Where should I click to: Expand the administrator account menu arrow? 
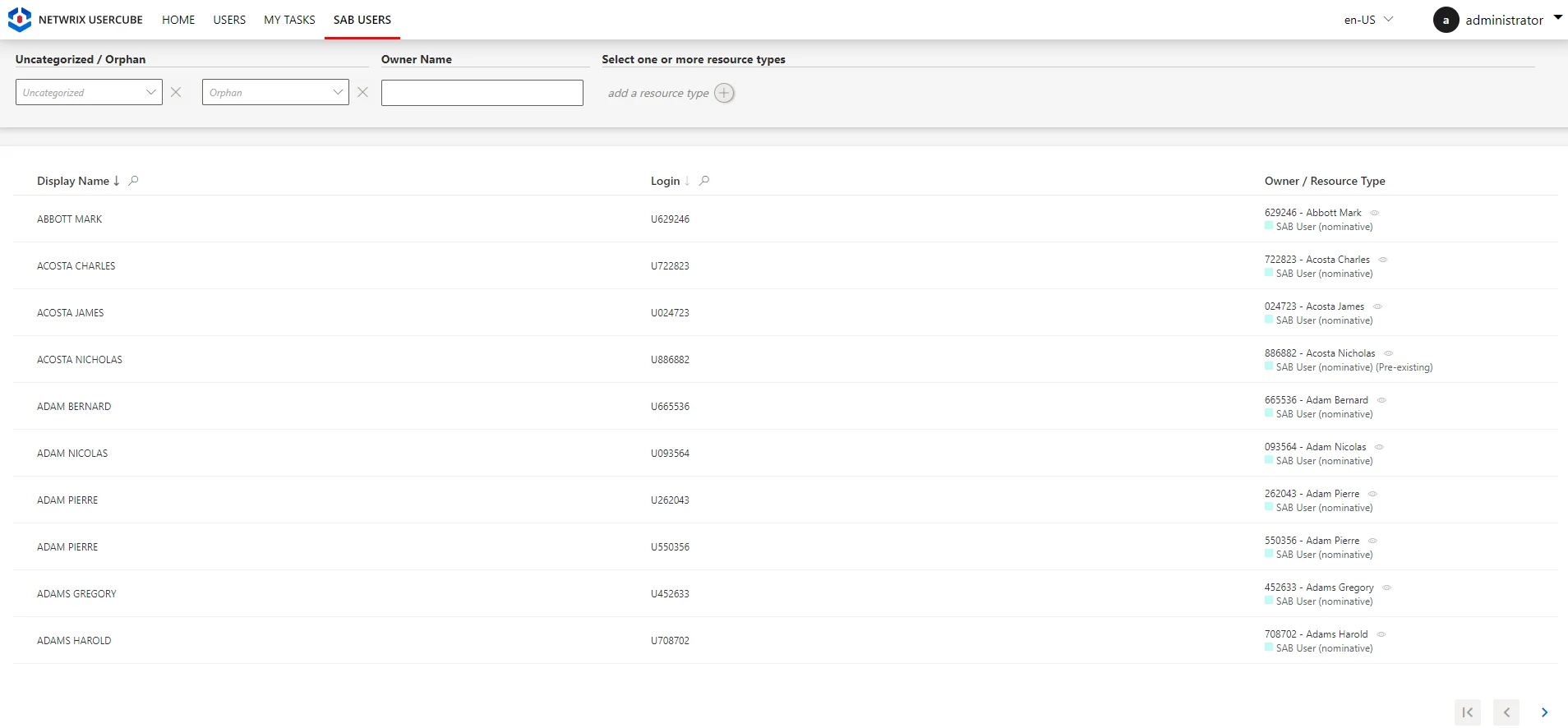tap(1557, 17)
